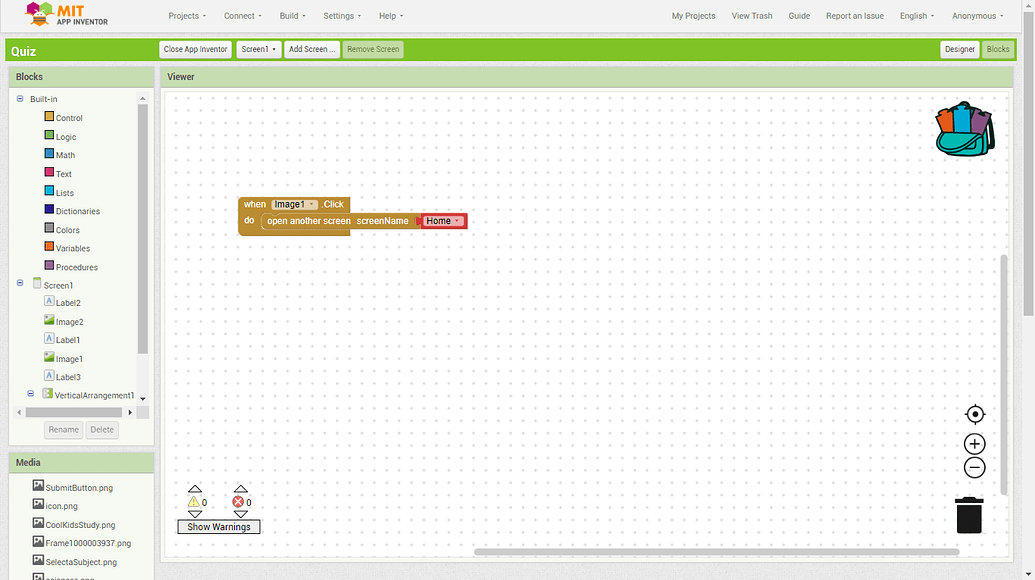The image size is (1035, 580).
Task: Click the Add Screen button
Action: click(x=311, y=48)
